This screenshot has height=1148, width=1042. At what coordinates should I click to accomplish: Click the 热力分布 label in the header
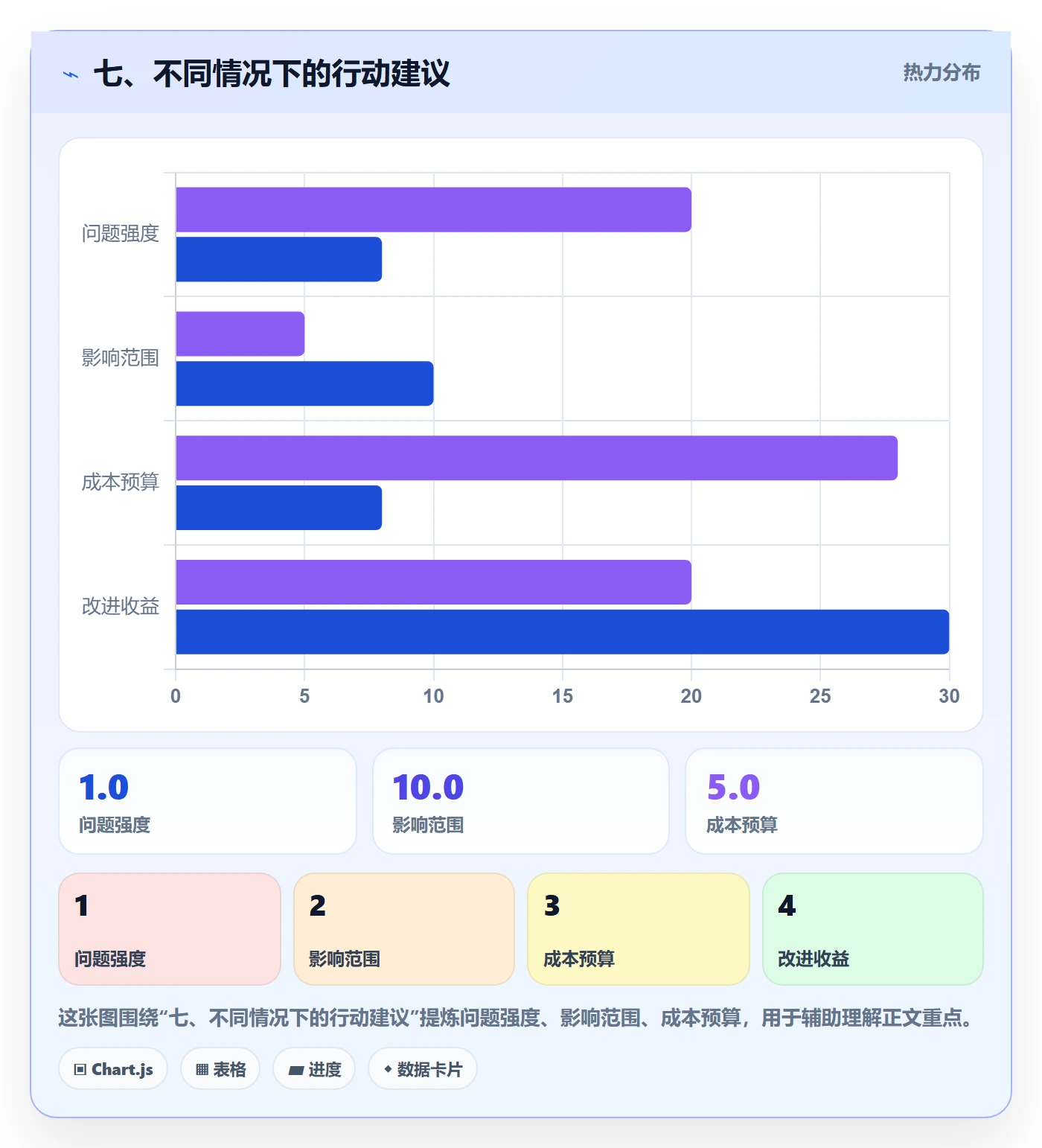(x=942, y=72)
